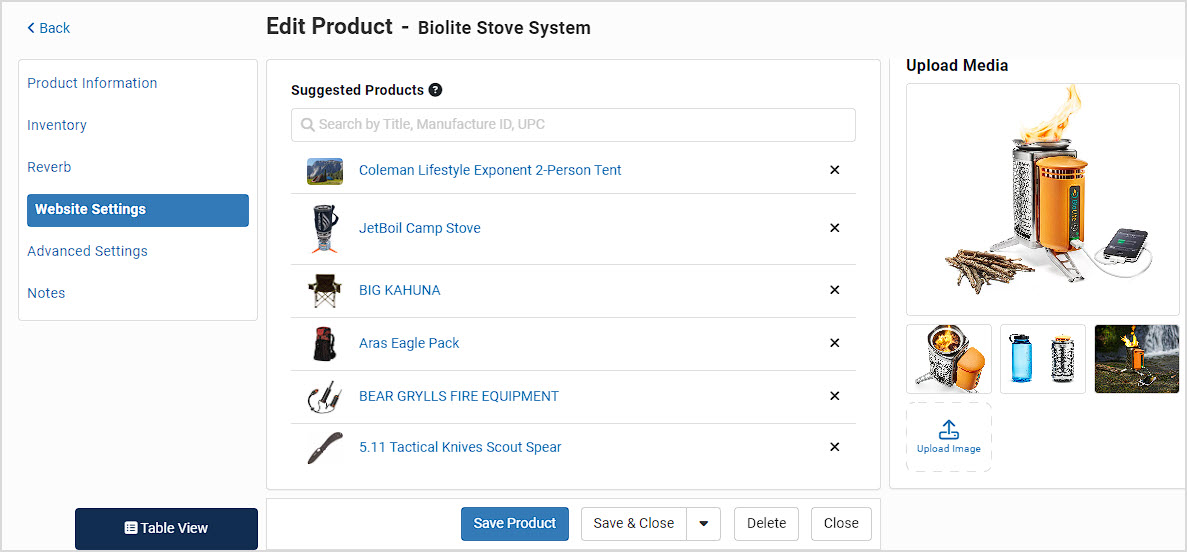Remove BIG KAHUNA suggested product
The width and height of the screenshot is (1187, 552).
tap(835, 290)
